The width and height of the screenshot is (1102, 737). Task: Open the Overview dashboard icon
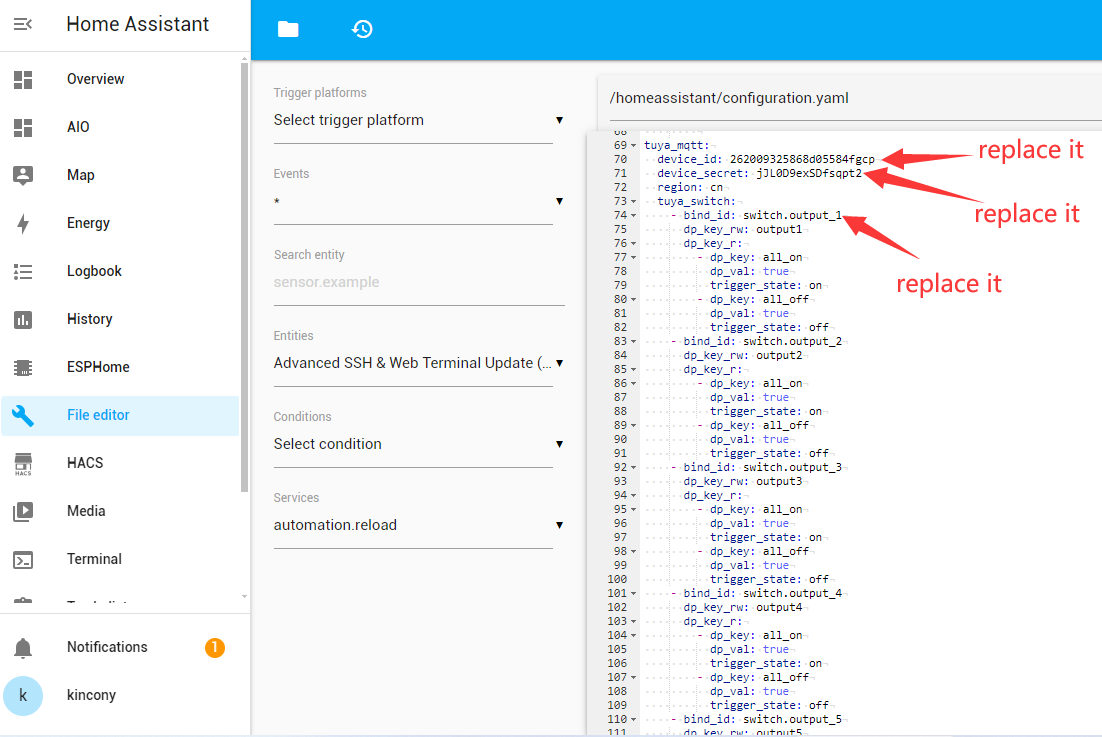pyautogui.click(x=23, y=79)
